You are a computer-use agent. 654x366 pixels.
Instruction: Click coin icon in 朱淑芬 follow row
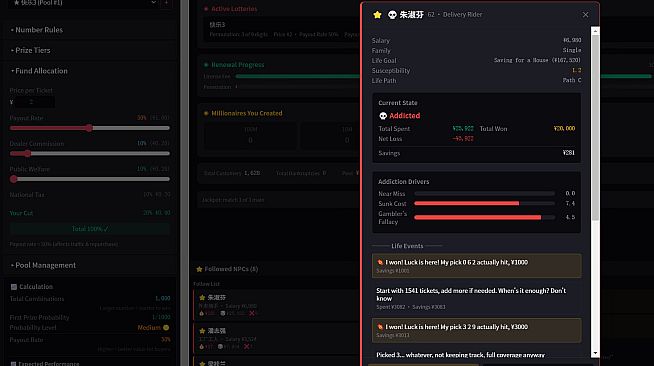pyautogui.click(x=223, y=313)
